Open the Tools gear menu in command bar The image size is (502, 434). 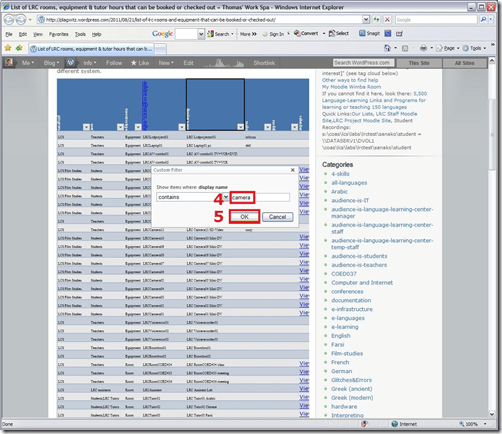[474, 48]
